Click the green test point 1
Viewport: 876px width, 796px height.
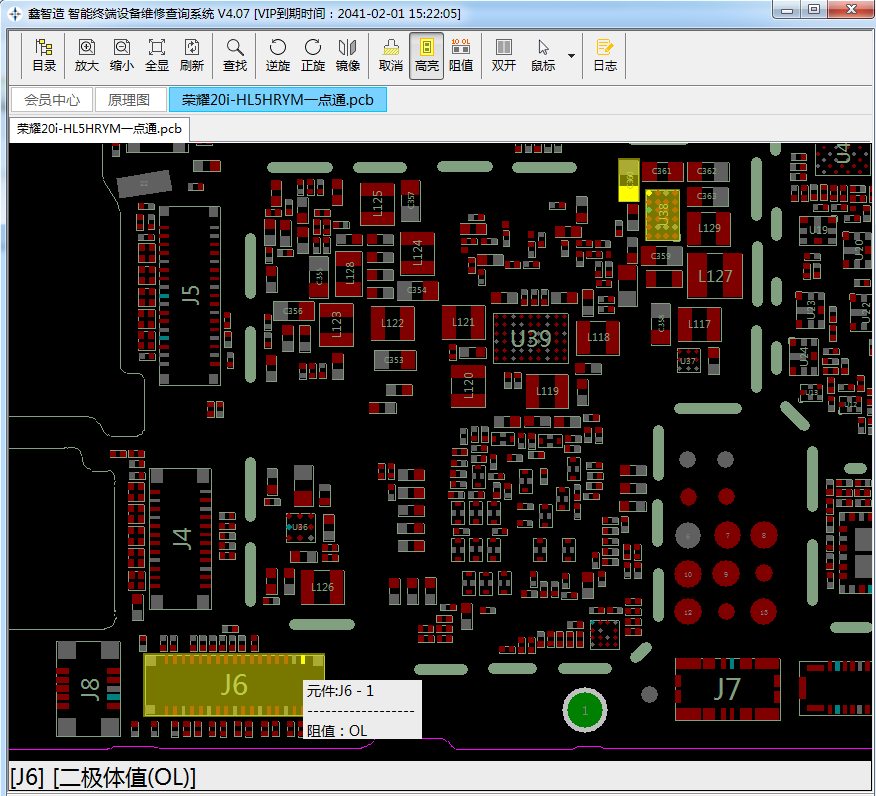tap(585, 711)
